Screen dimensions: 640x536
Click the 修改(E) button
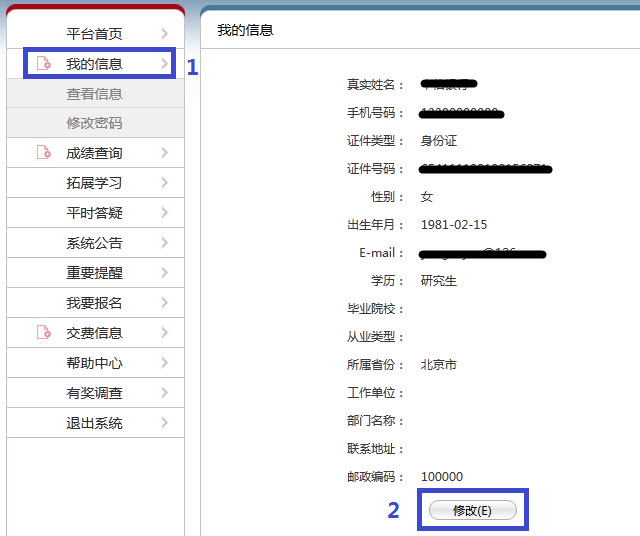pos(473,510)
